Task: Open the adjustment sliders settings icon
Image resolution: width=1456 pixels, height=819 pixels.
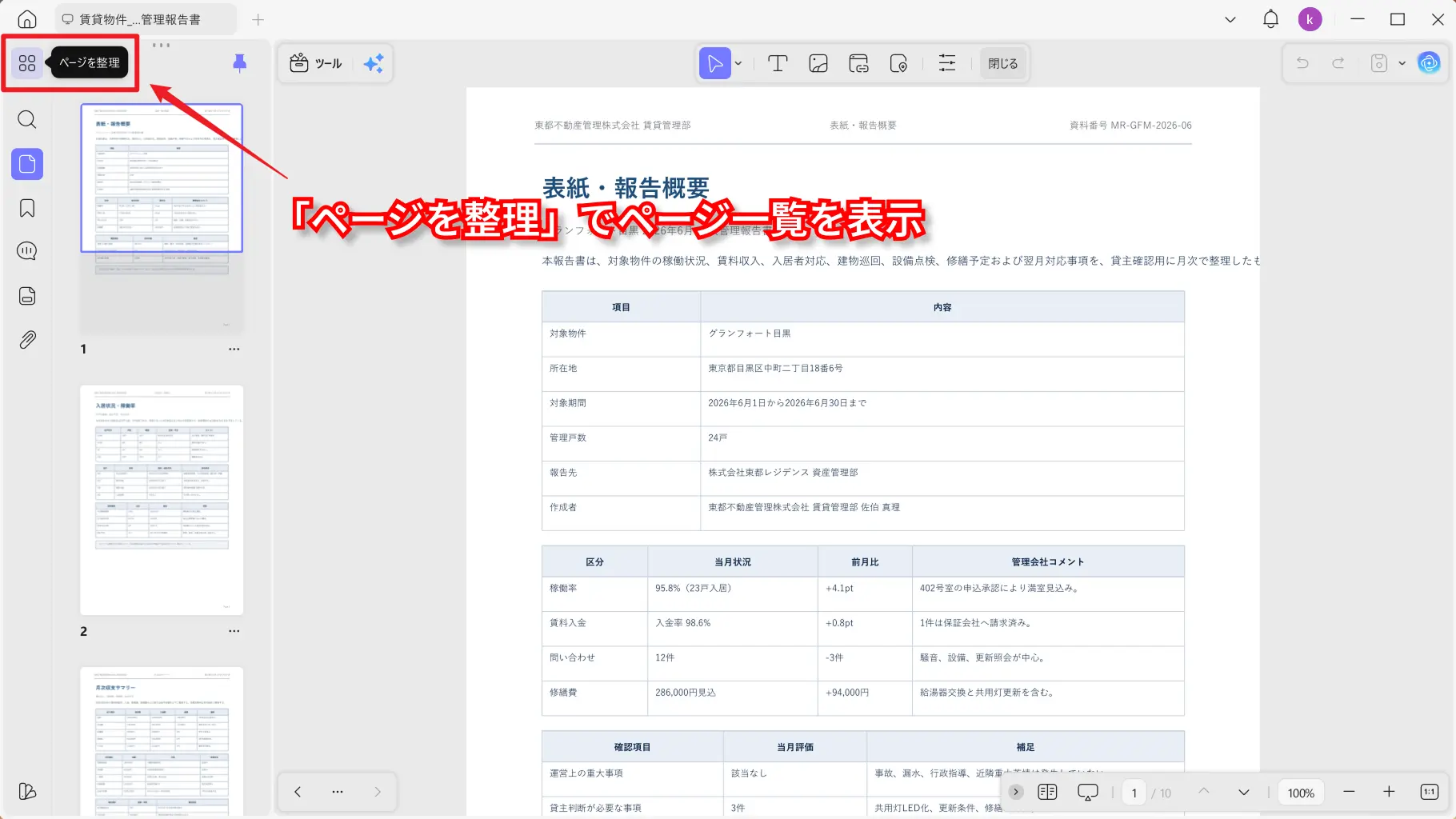Action: (x=947, y=63)
